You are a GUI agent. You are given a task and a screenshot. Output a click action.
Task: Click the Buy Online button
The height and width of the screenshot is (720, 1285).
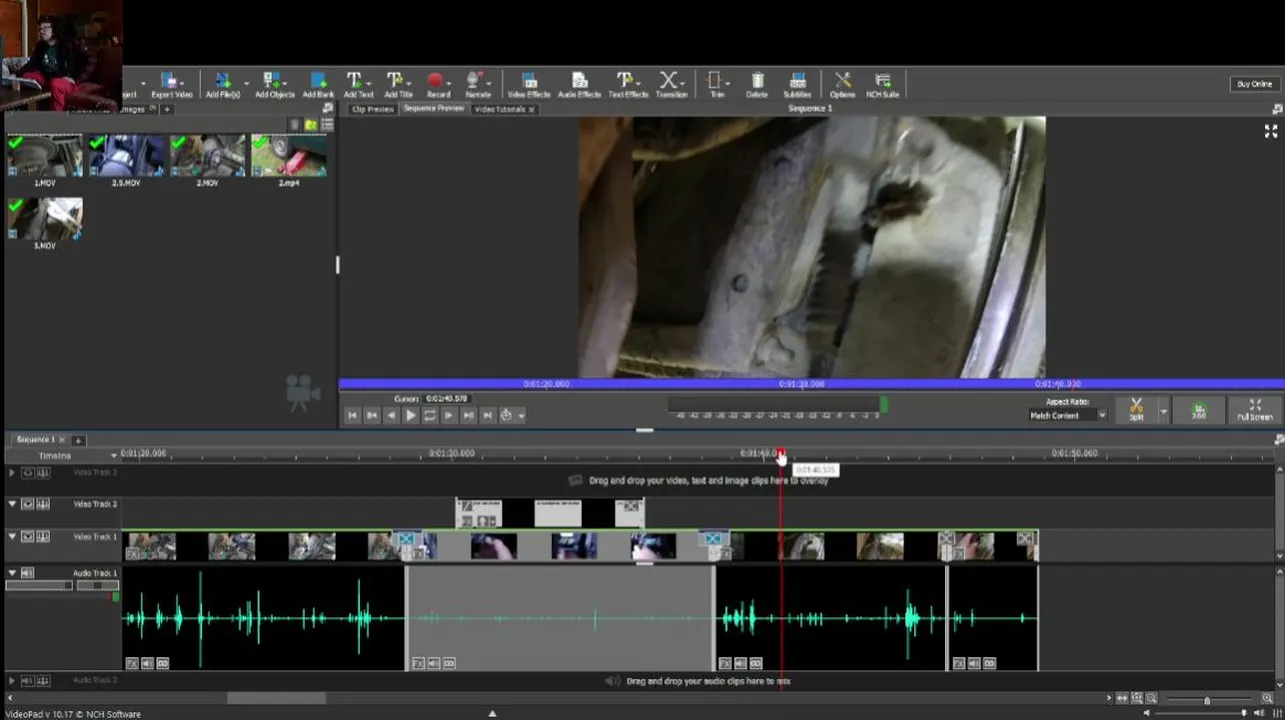(1254, 84)
